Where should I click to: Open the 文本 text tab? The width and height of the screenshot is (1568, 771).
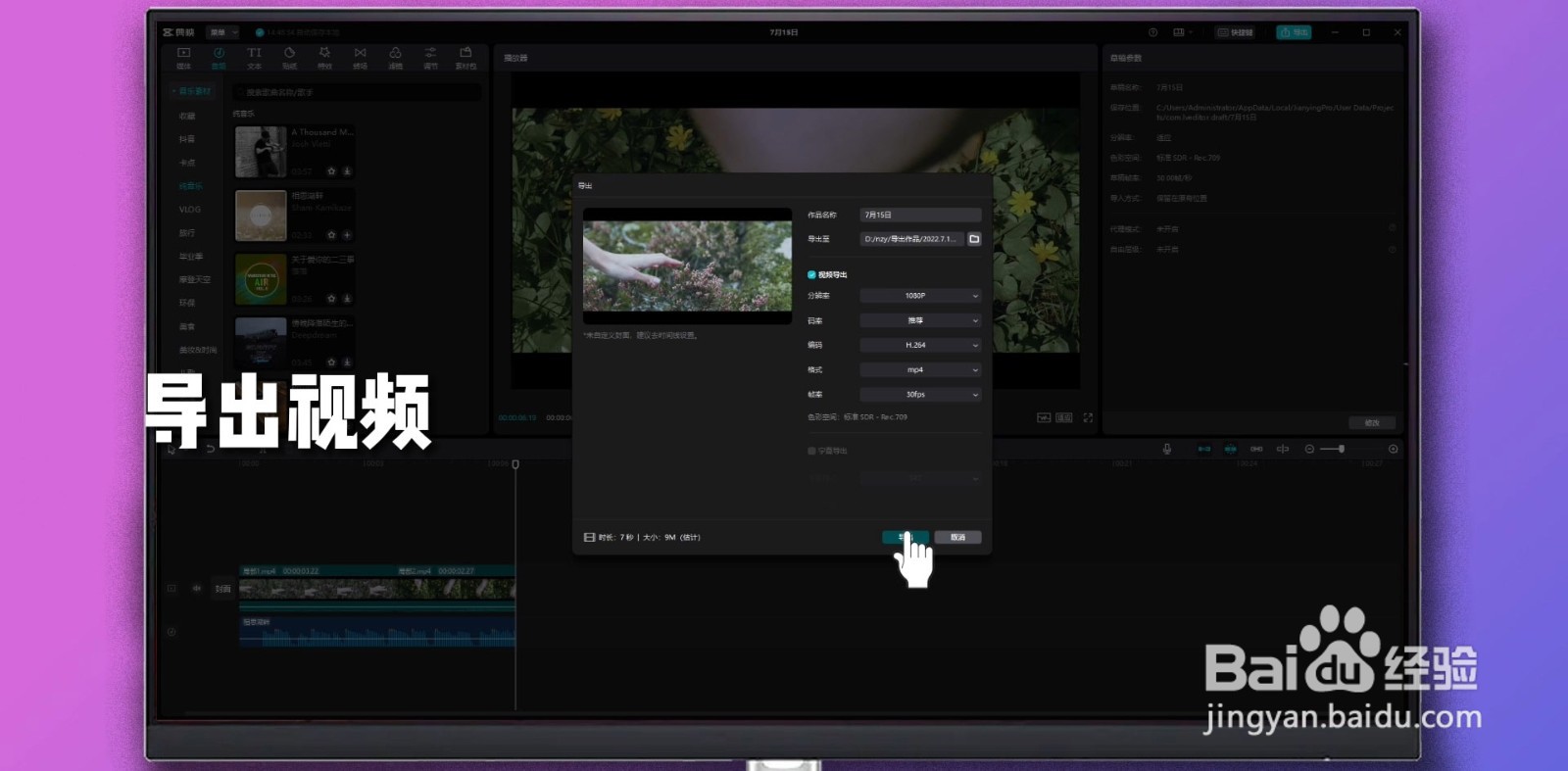[254, 58]
